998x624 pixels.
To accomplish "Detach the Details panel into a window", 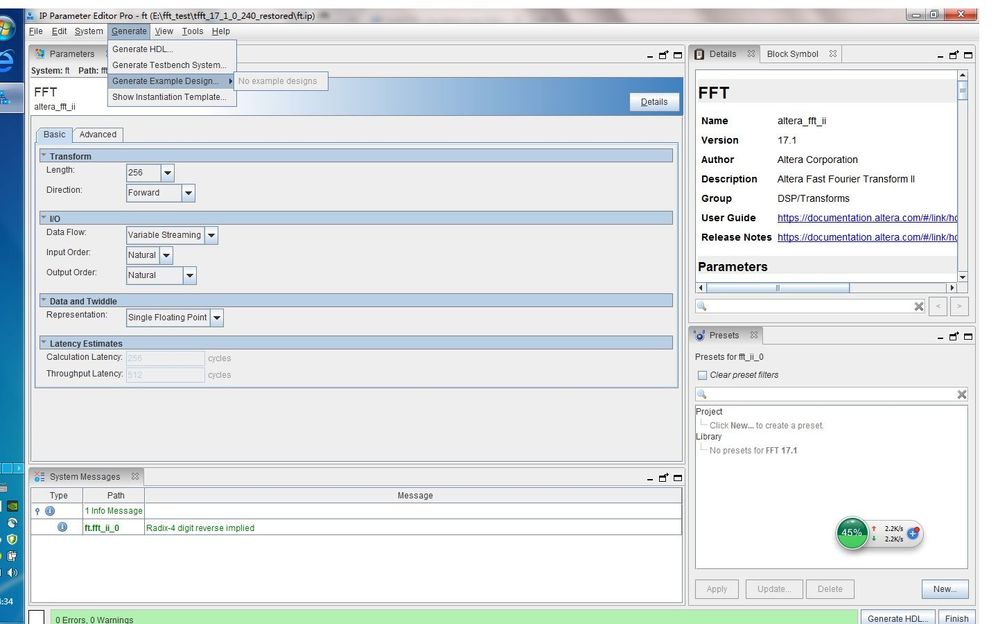I will click(x=953, y=55).
